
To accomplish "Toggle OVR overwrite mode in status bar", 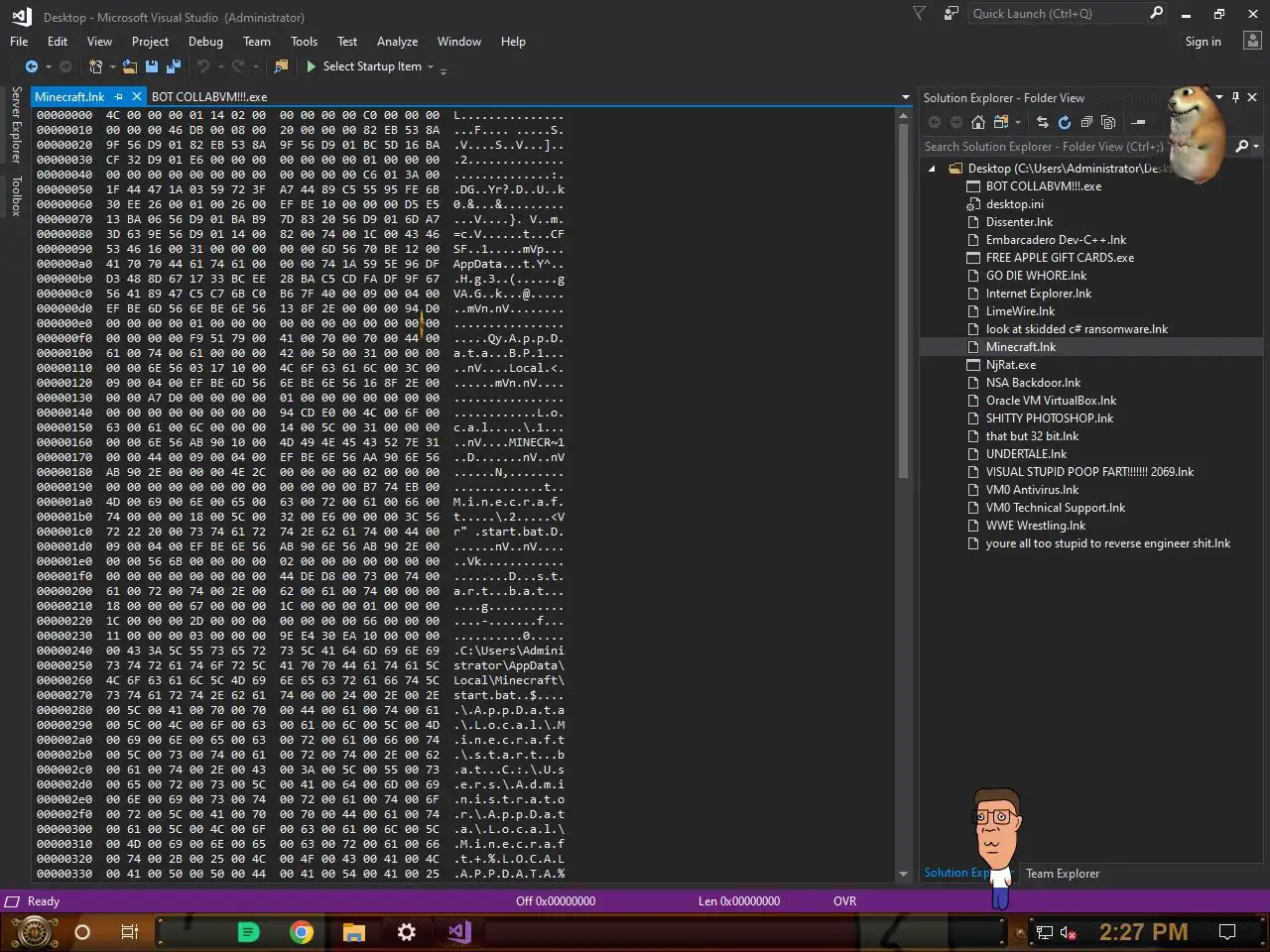I will tap(844, 901).
